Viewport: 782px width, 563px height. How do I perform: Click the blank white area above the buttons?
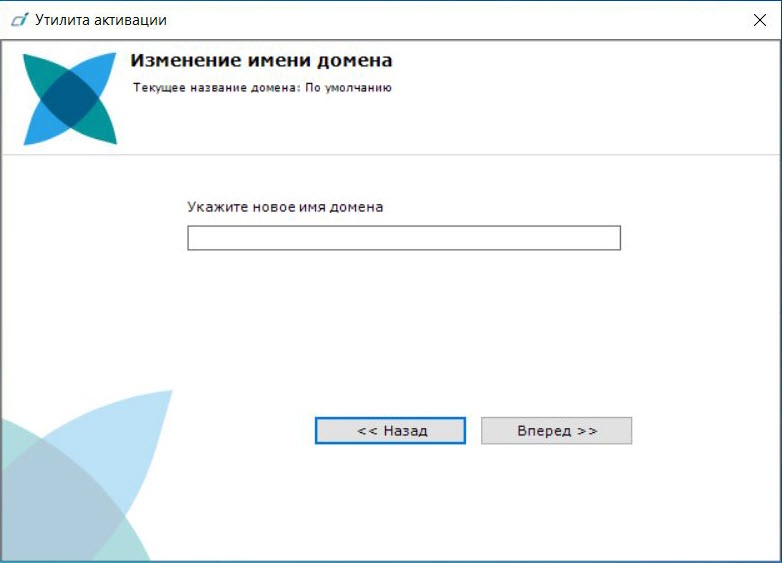point(450,330)
